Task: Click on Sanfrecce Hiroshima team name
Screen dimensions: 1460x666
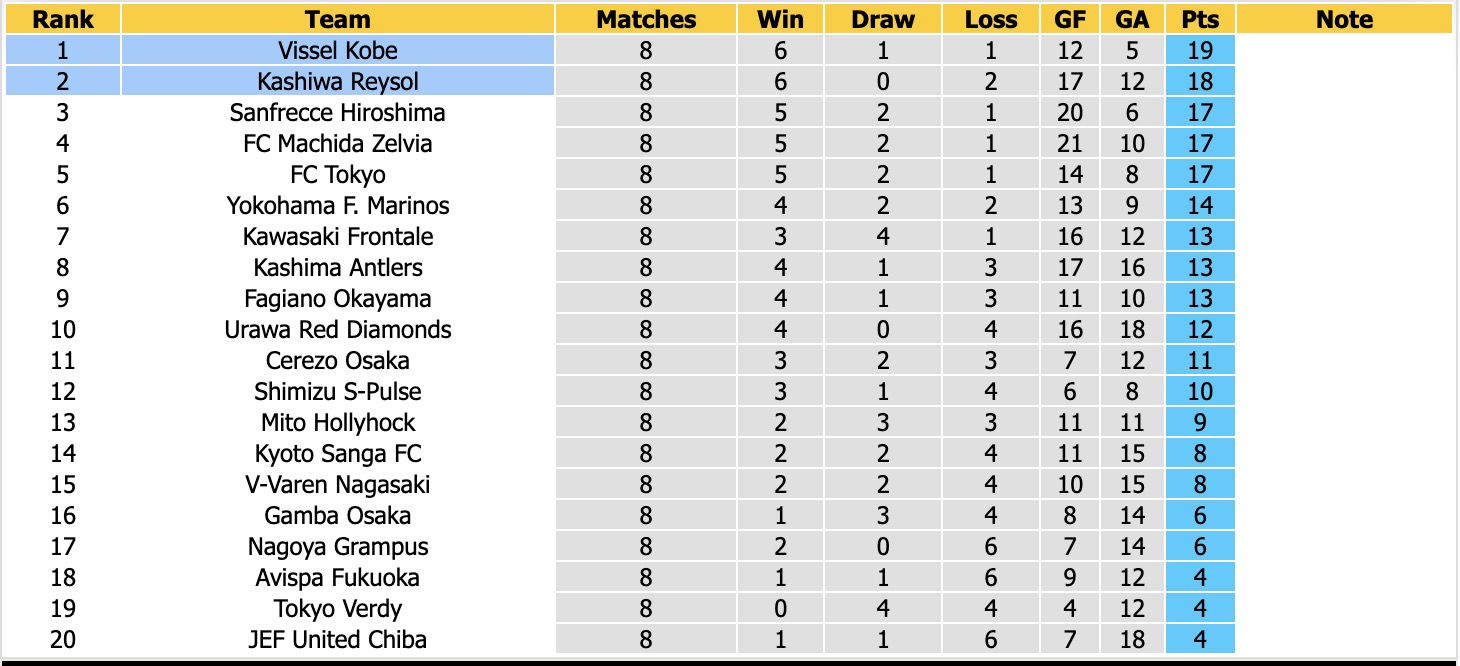Action: click(338, 112)
